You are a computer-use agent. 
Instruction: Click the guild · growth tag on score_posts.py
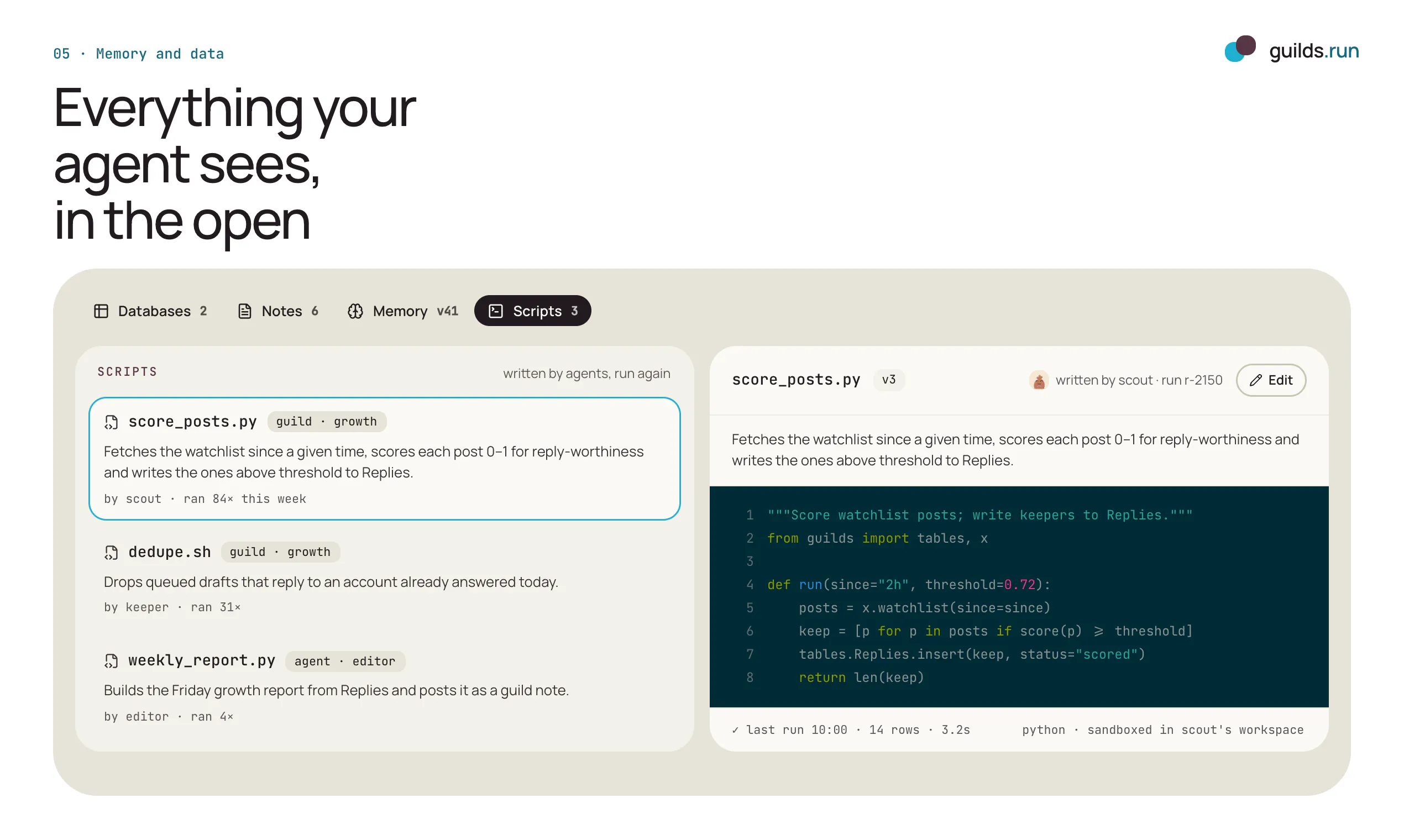click(x=327, y=422)
